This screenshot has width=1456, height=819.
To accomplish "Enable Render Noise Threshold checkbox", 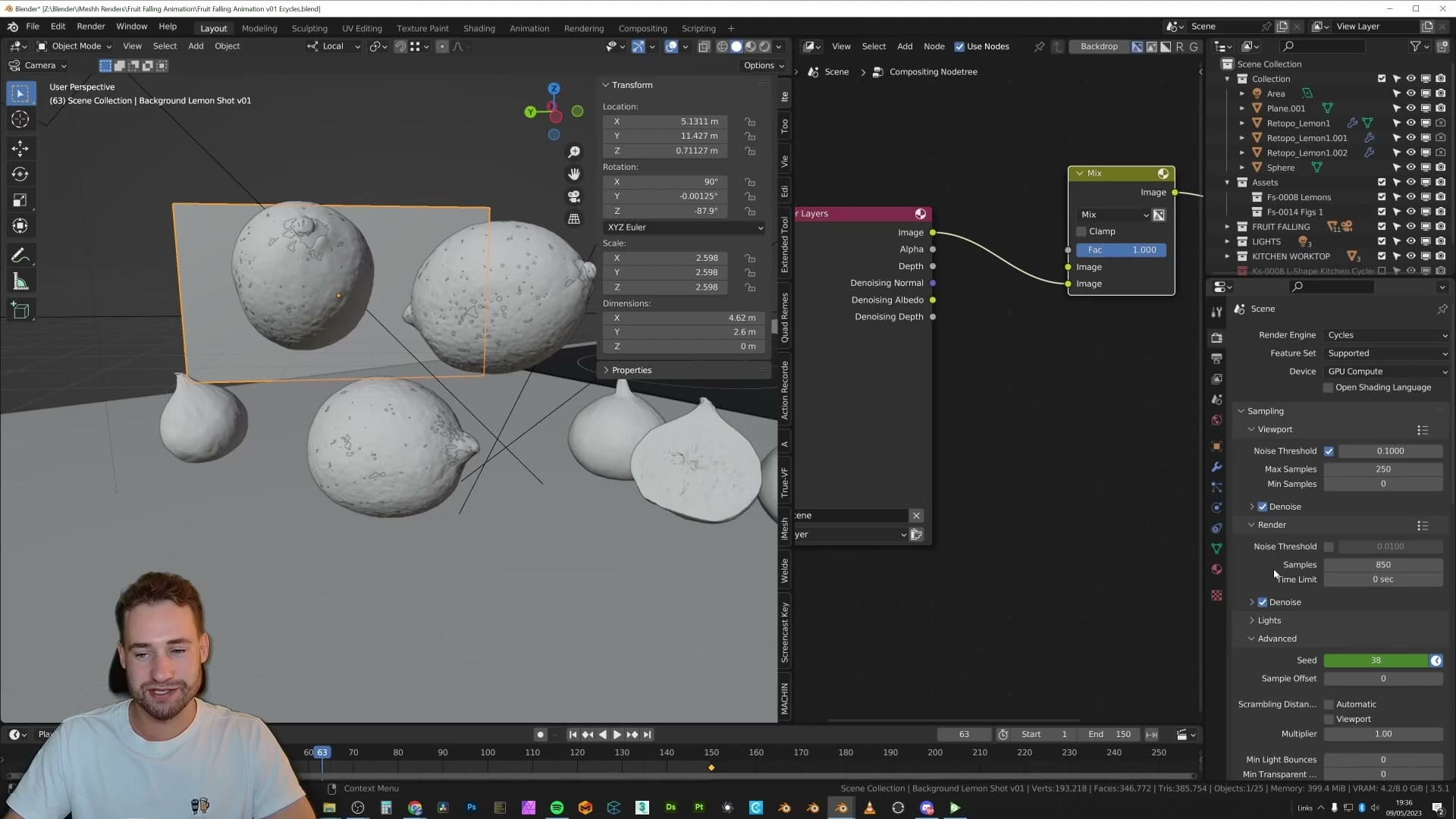I will 1329,547.
